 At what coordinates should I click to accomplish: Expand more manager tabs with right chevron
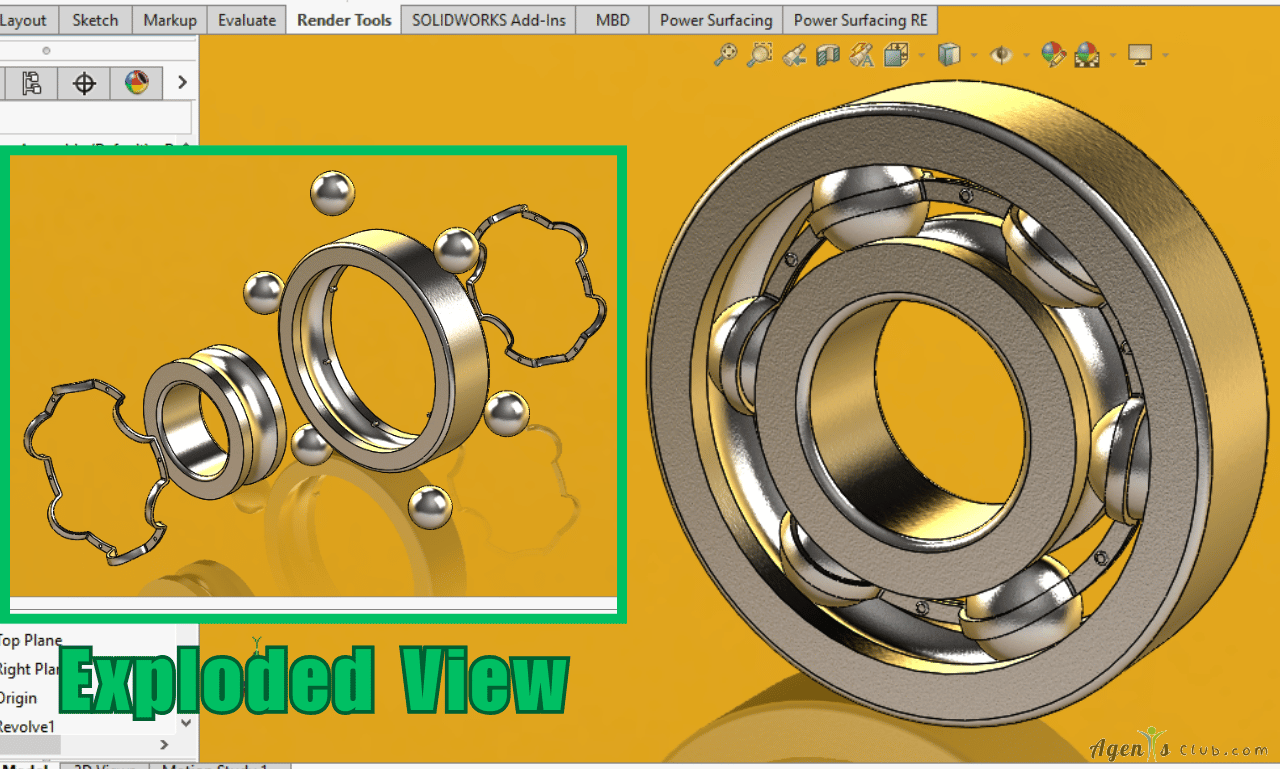(x=182, y=83)
